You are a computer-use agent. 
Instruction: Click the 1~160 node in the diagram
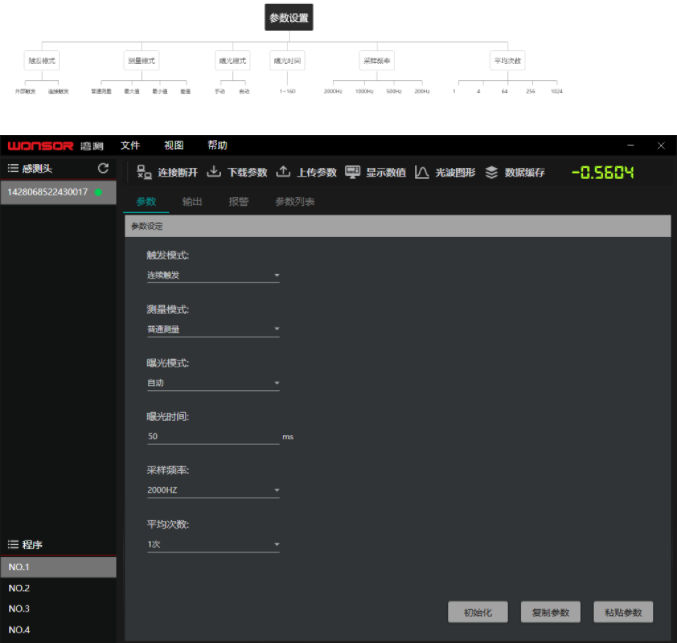coord(288,91)
